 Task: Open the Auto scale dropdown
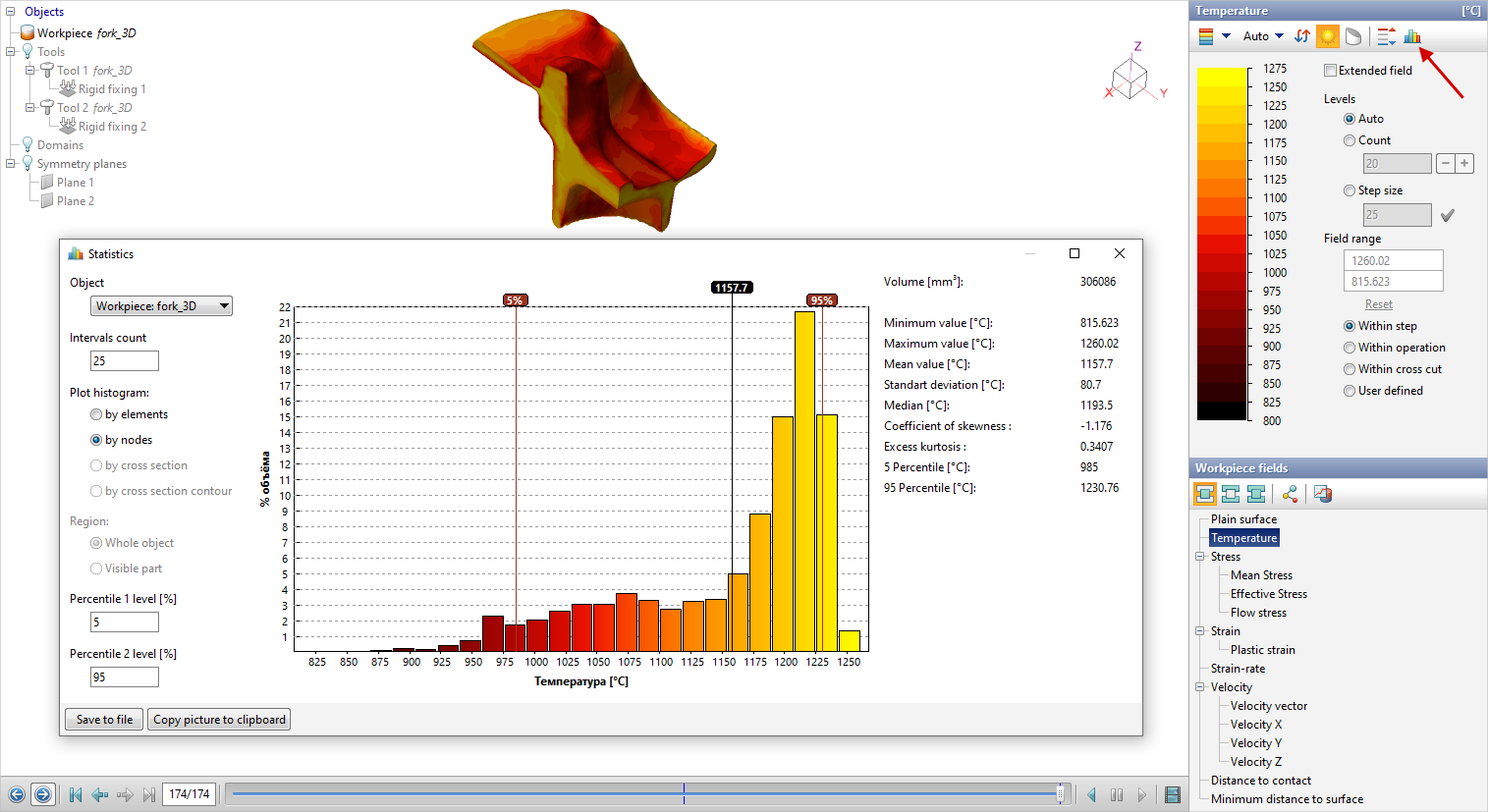pyautogui.click(x=1263, y=36)
